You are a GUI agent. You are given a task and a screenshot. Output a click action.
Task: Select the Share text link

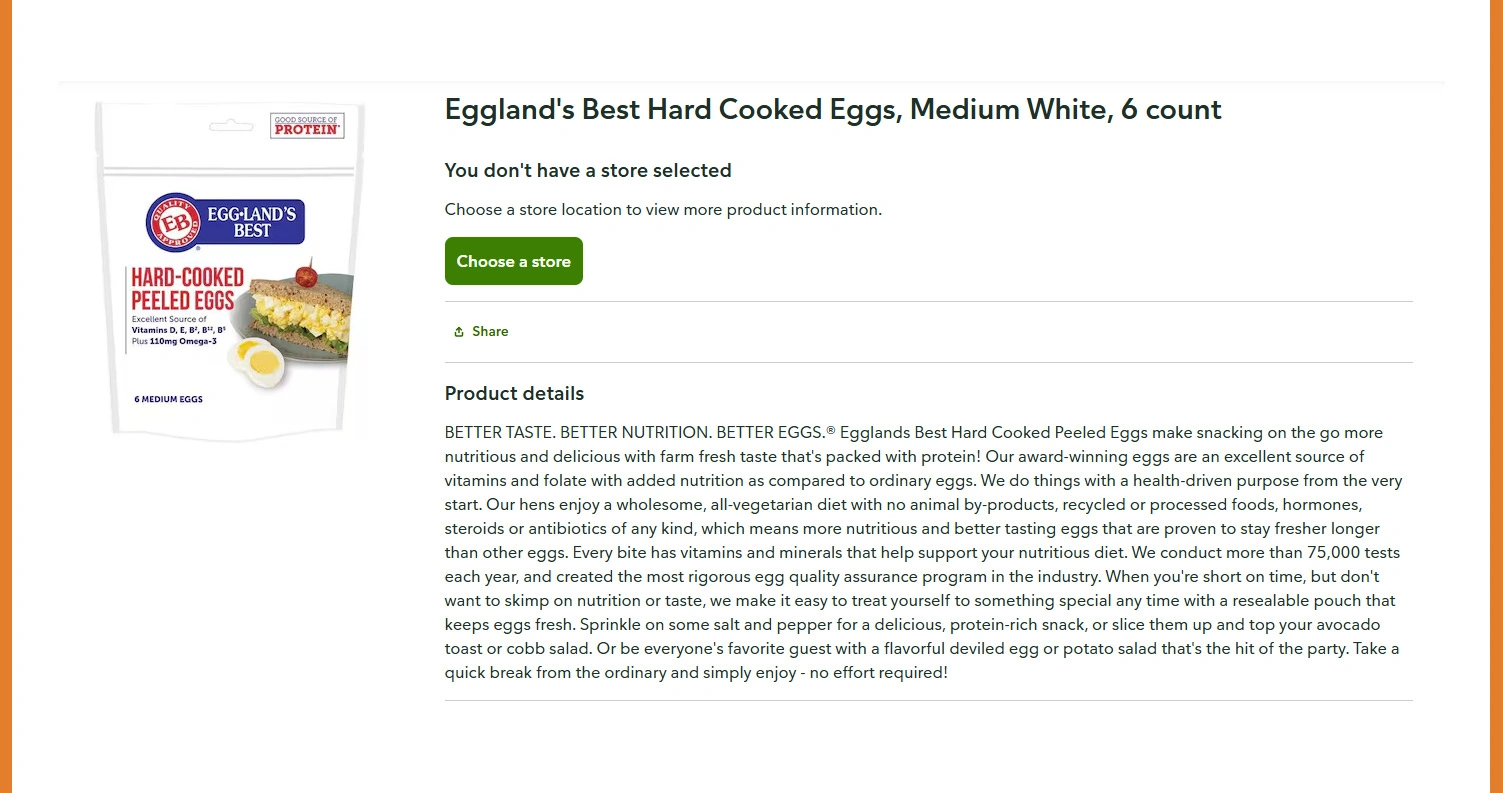pos(490,332)
